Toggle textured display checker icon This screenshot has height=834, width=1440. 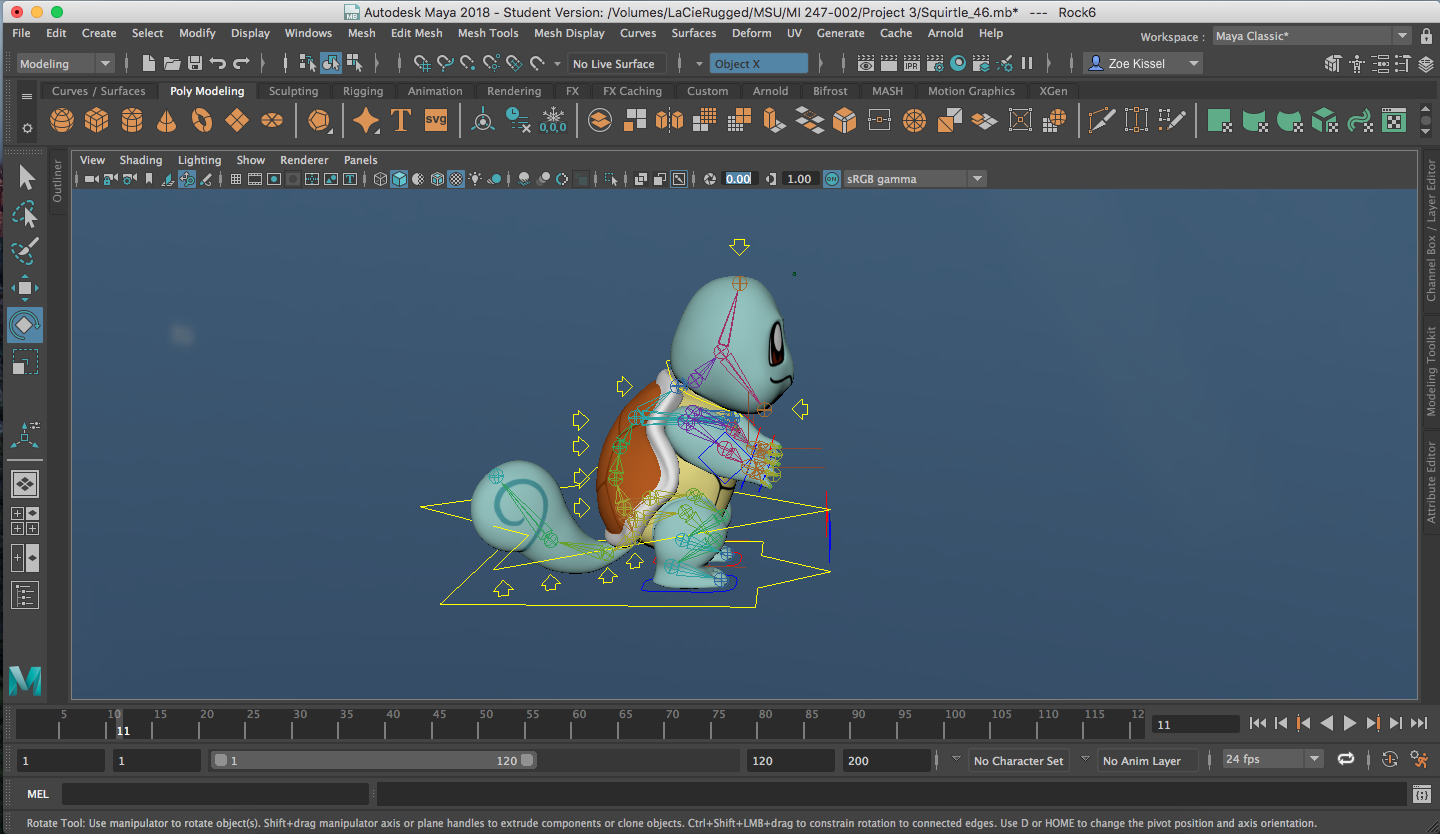pos(456,179)
